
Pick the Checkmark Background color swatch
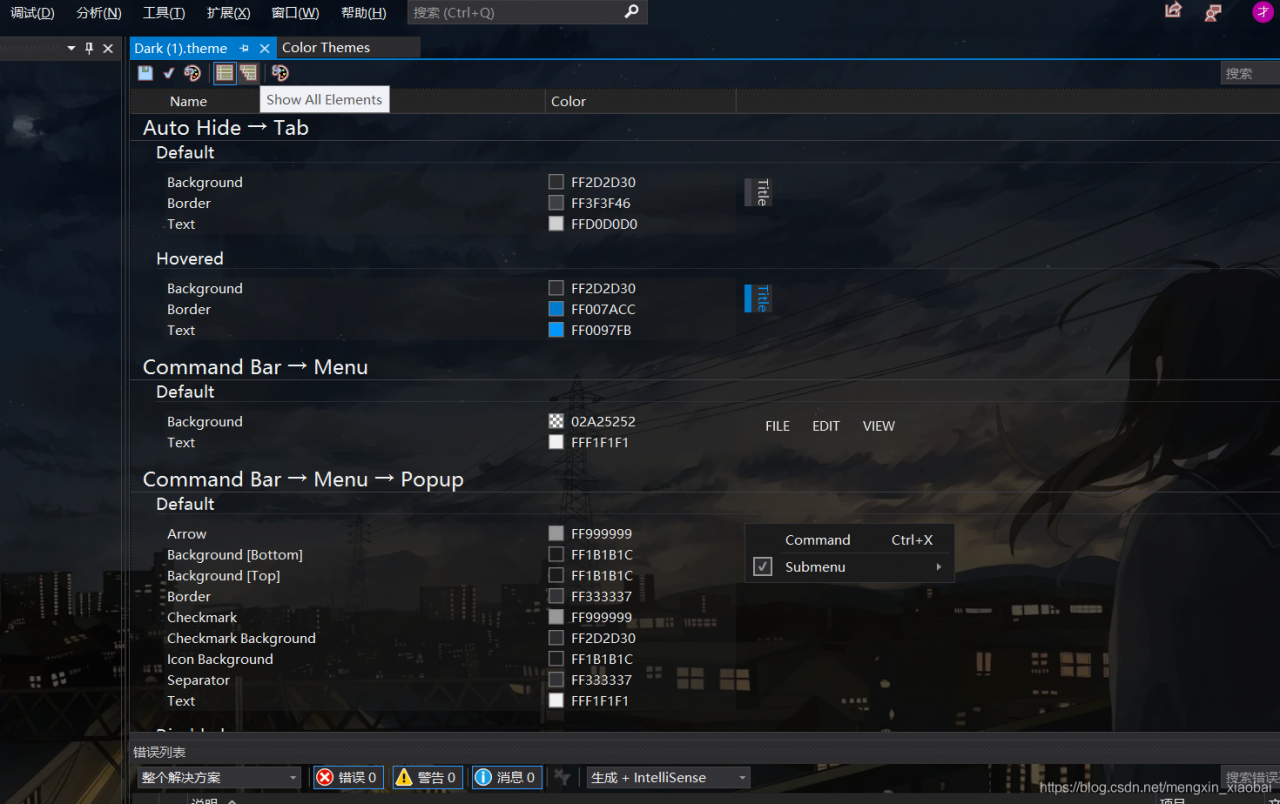556,638
